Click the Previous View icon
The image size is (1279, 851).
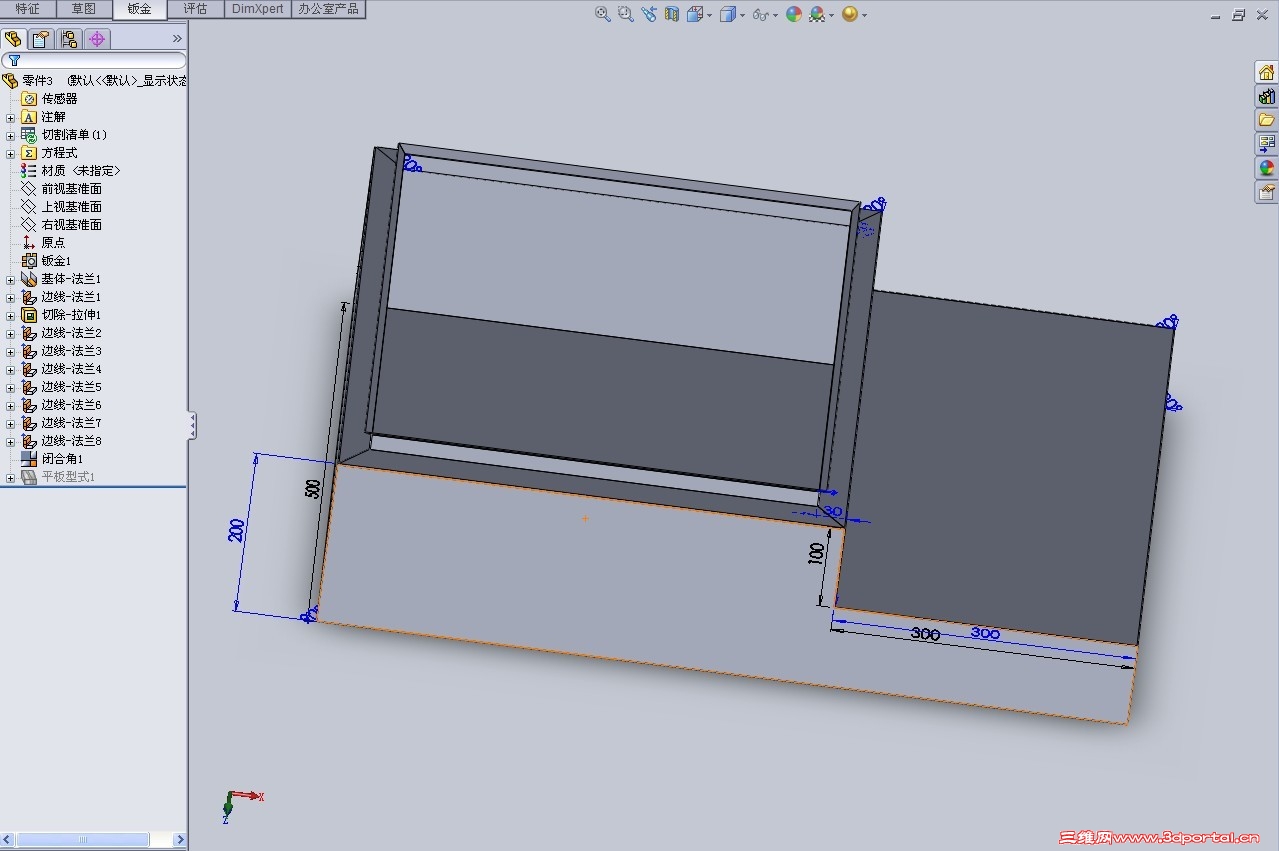(x=649, y=14)
